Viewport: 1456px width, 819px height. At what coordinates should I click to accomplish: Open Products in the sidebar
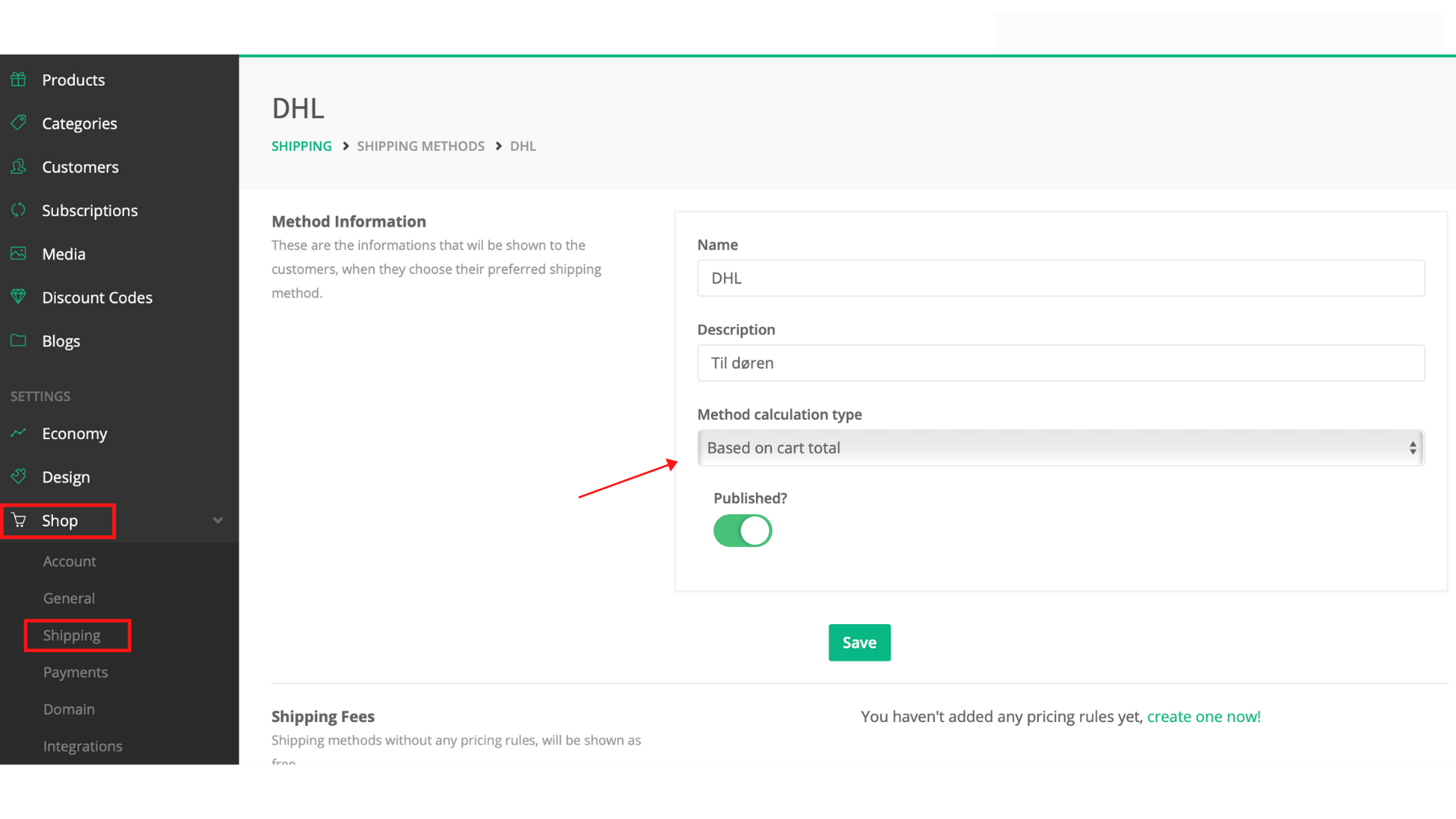(74, 80)
